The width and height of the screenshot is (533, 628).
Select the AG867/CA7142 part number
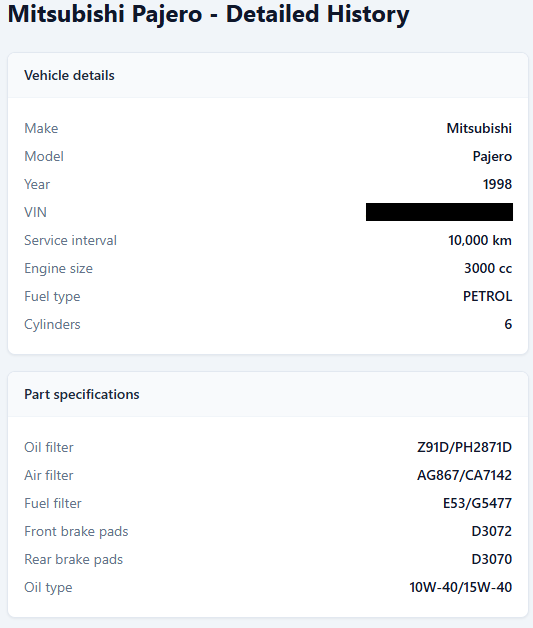point(465,475)
